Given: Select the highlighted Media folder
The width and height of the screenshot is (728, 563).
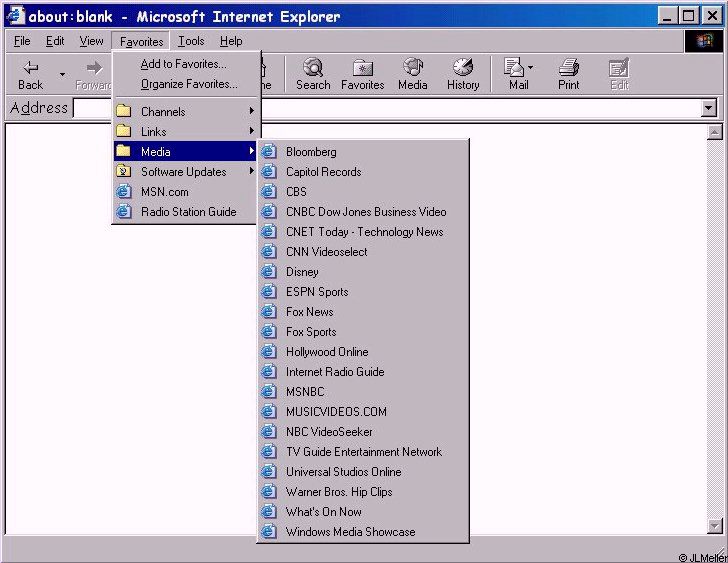Looking at the screenshot, I should (x=185, y=151).
